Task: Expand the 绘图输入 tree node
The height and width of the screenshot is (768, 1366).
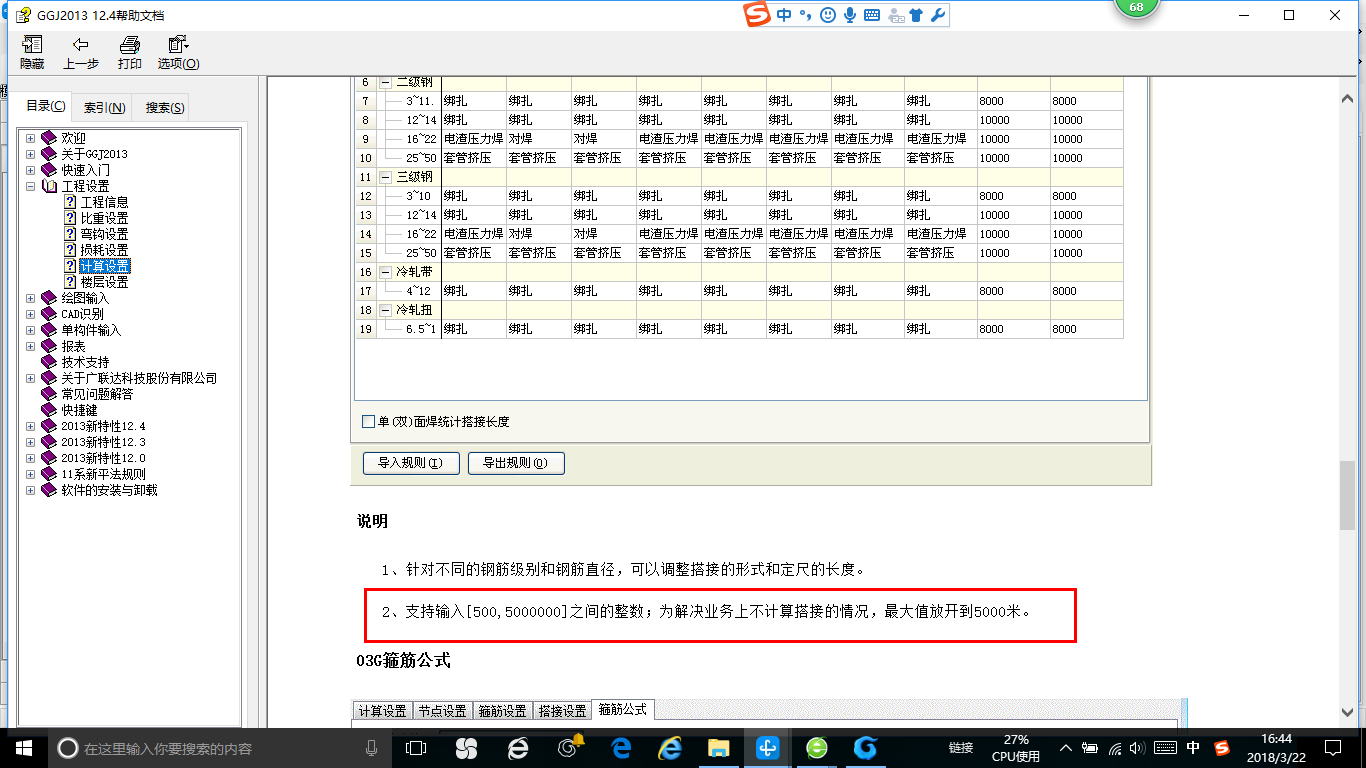Action: click(30, 298)
